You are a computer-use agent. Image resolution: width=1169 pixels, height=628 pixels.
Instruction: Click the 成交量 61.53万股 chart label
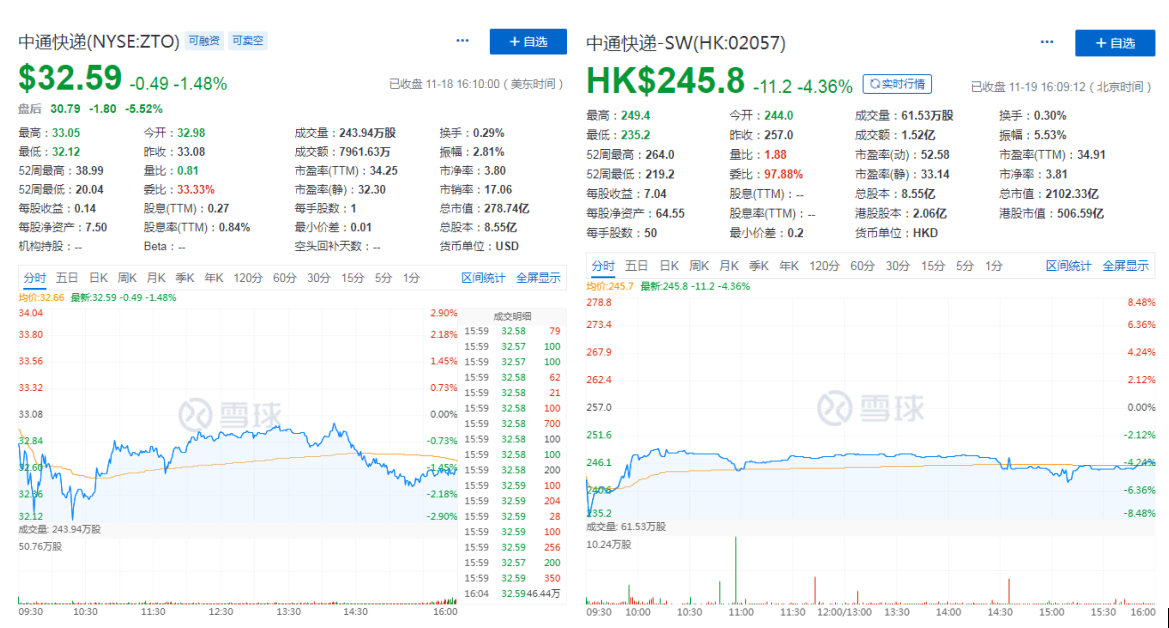tap(626, 526)
